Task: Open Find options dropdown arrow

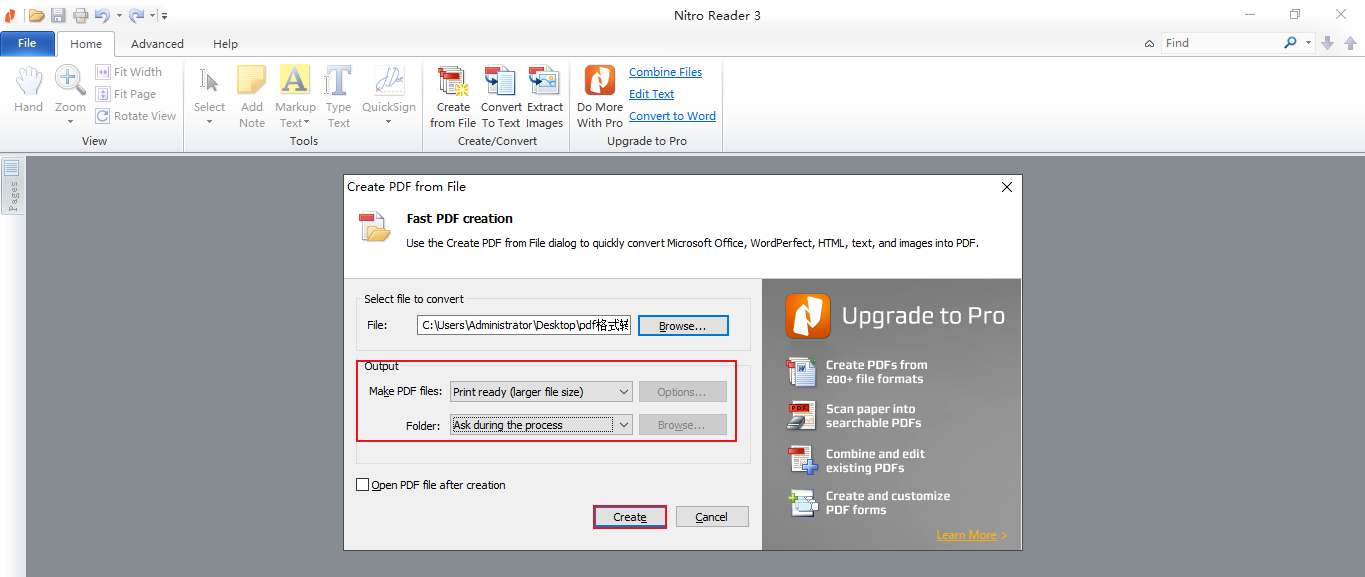Action: pos(1308,43)
